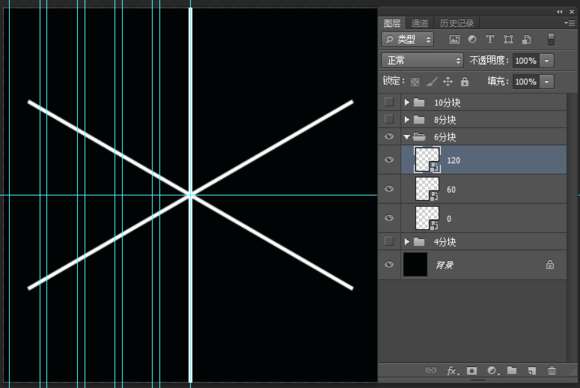Screen dimensions: 580x388
Task: Lock transparent pixels of layer
Action: point(415,82)
